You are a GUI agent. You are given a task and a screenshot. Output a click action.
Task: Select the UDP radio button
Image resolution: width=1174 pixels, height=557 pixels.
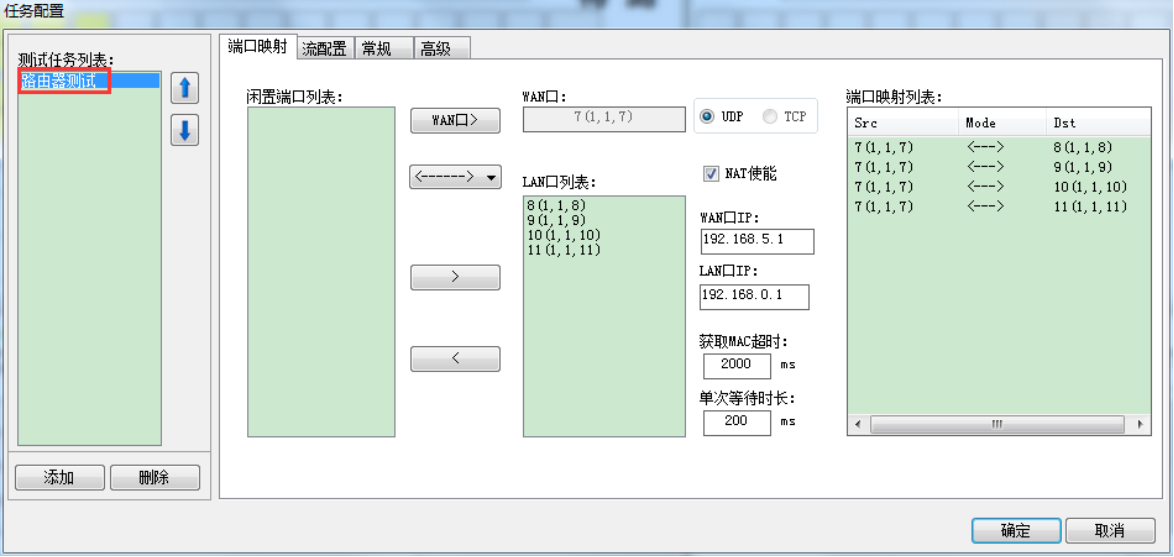707,117
